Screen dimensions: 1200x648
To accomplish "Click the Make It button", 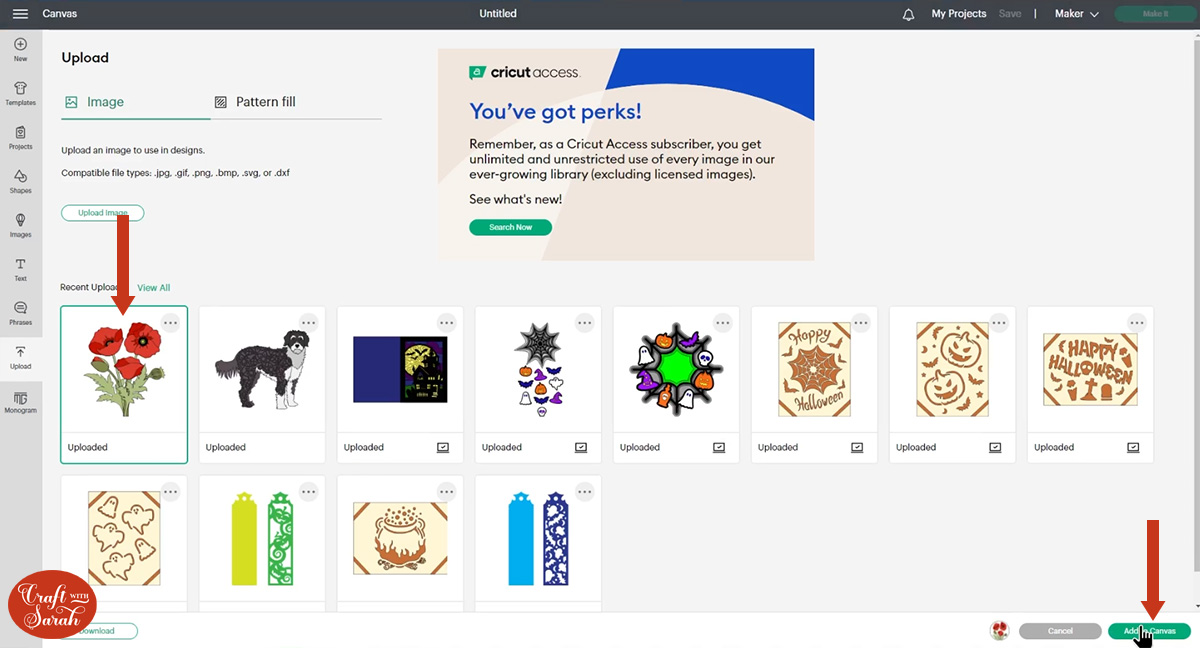I will [1155, 14].
